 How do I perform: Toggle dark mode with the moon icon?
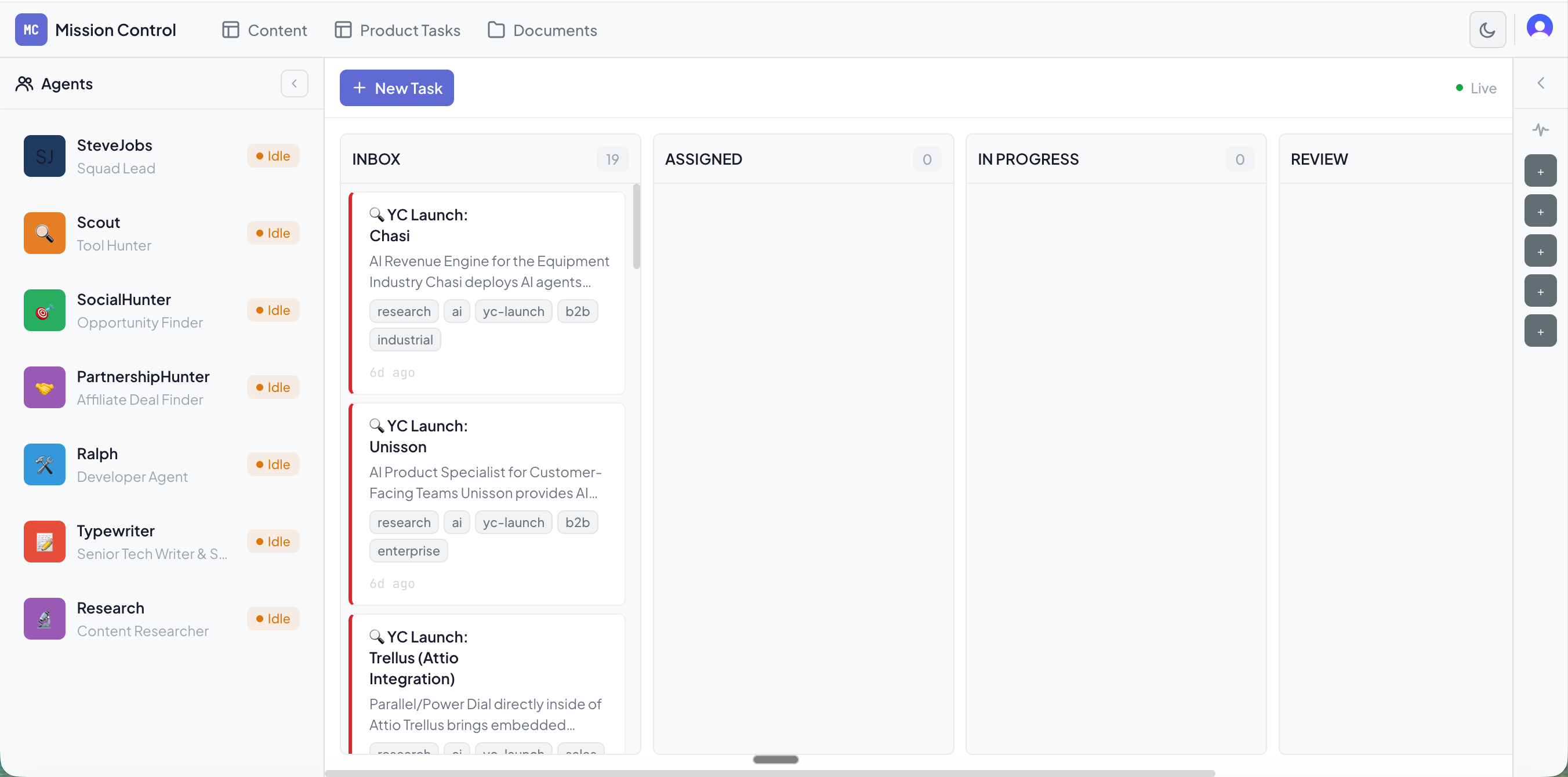pos(1487,30)
